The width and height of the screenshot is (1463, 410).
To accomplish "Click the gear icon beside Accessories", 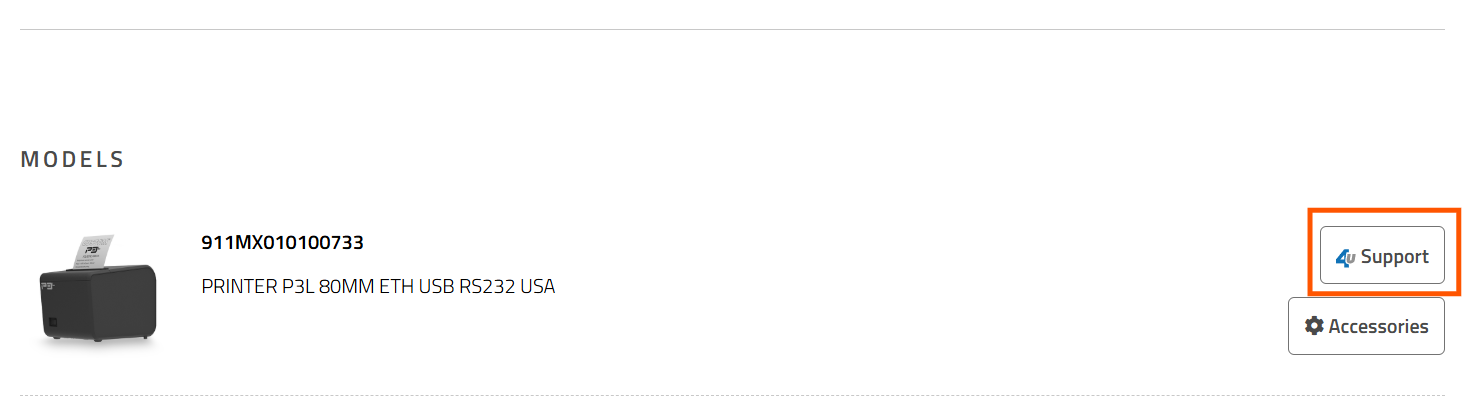I will 1314,326.
